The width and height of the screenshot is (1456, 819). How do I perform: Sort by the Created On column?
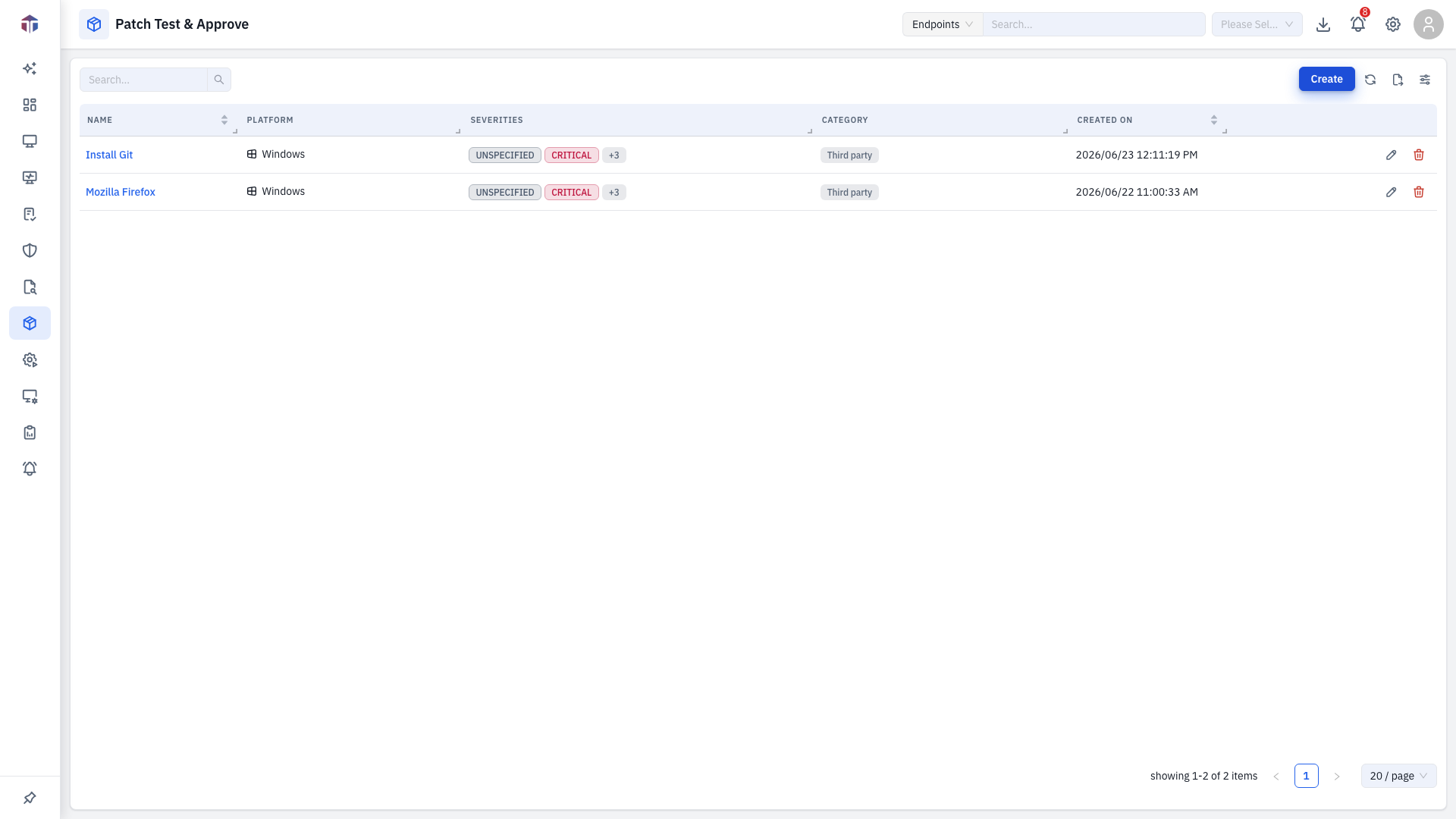pyautogui.click(x=1214, y=120)
